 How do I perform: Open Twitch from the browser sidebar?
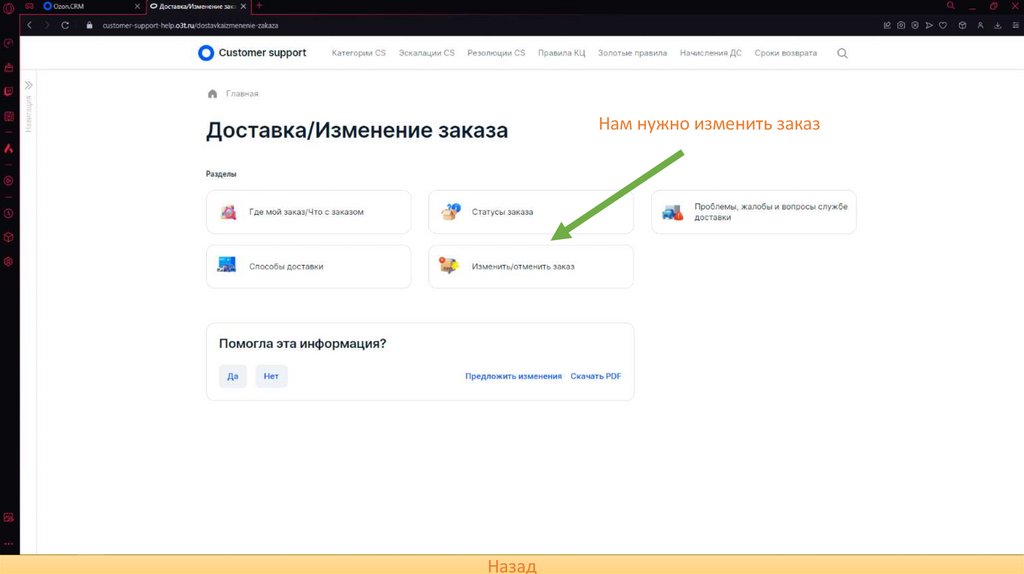(8, 91)
